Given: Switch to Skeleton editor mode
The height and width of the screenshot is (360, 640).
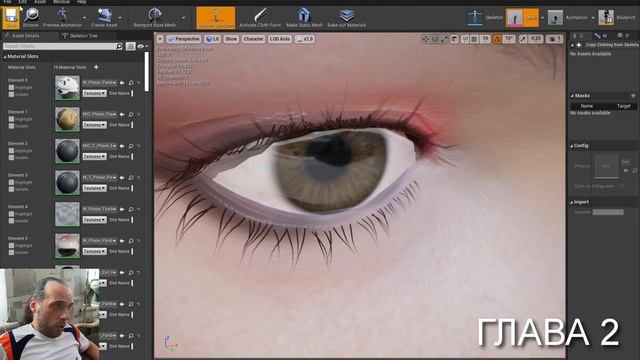Looking at the screenshot, I should 484,18.
